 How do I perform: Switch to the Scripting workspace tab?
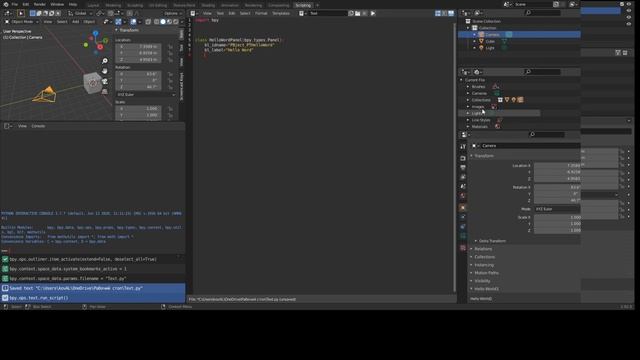(x=303, y=5)
